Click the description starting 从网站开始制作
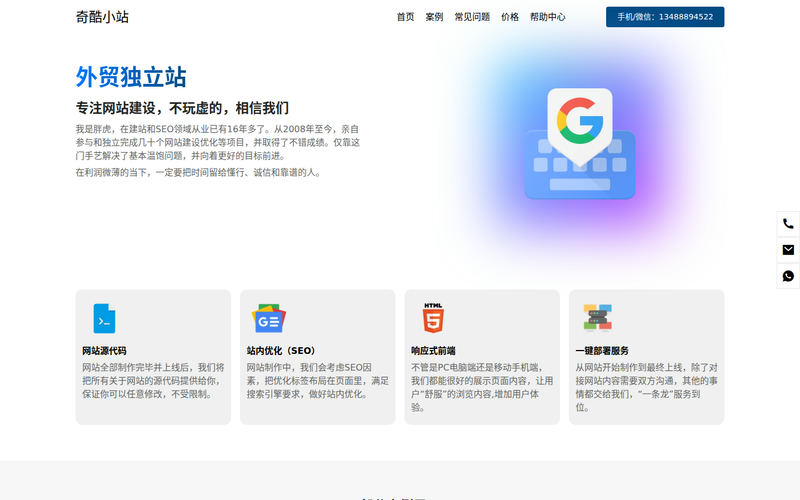The image size is (800, 500). (646, 387)
